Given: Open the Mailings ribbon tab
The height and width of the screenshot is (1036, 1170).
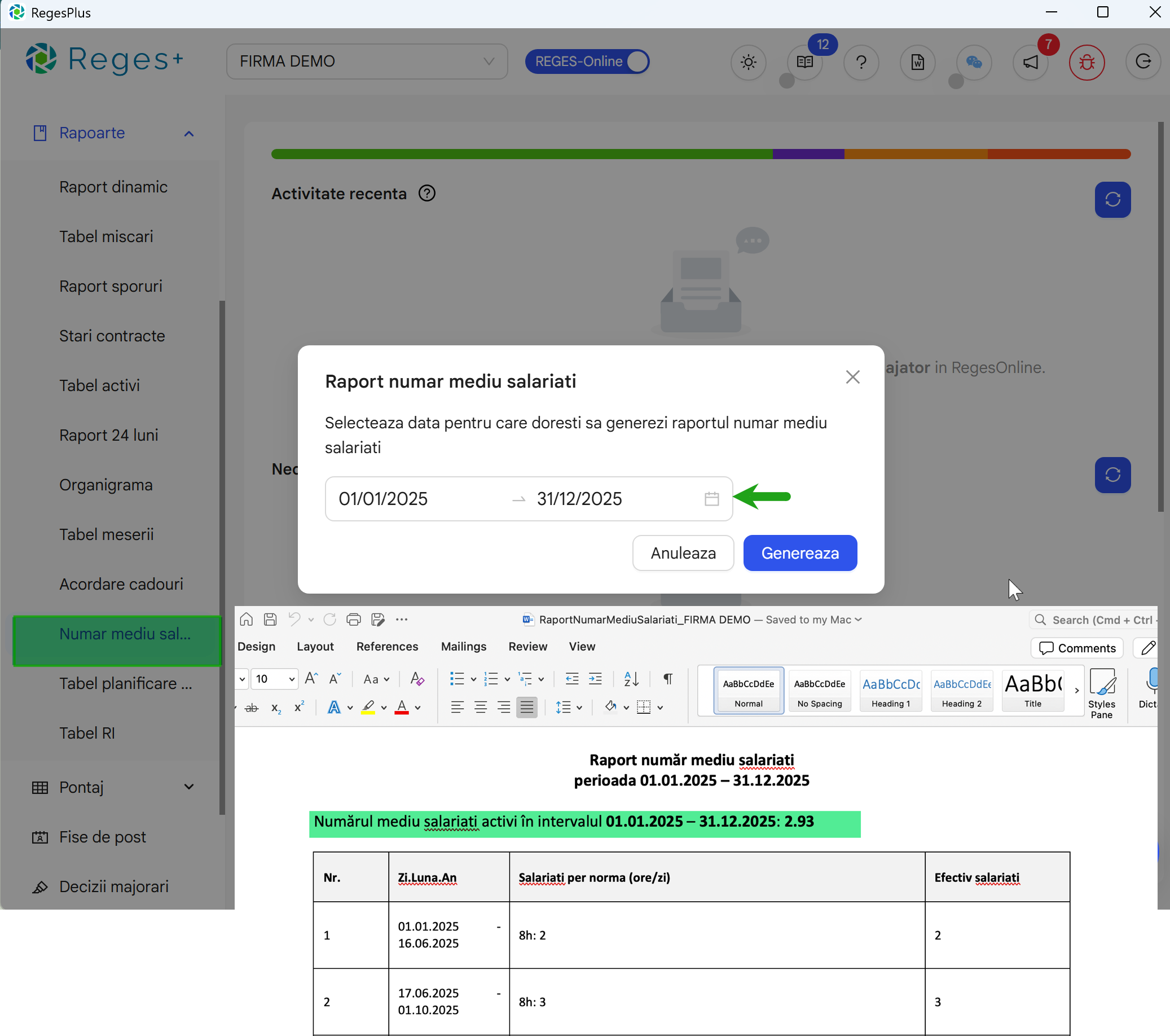Looking at the screenshot, I should (464, 646).
